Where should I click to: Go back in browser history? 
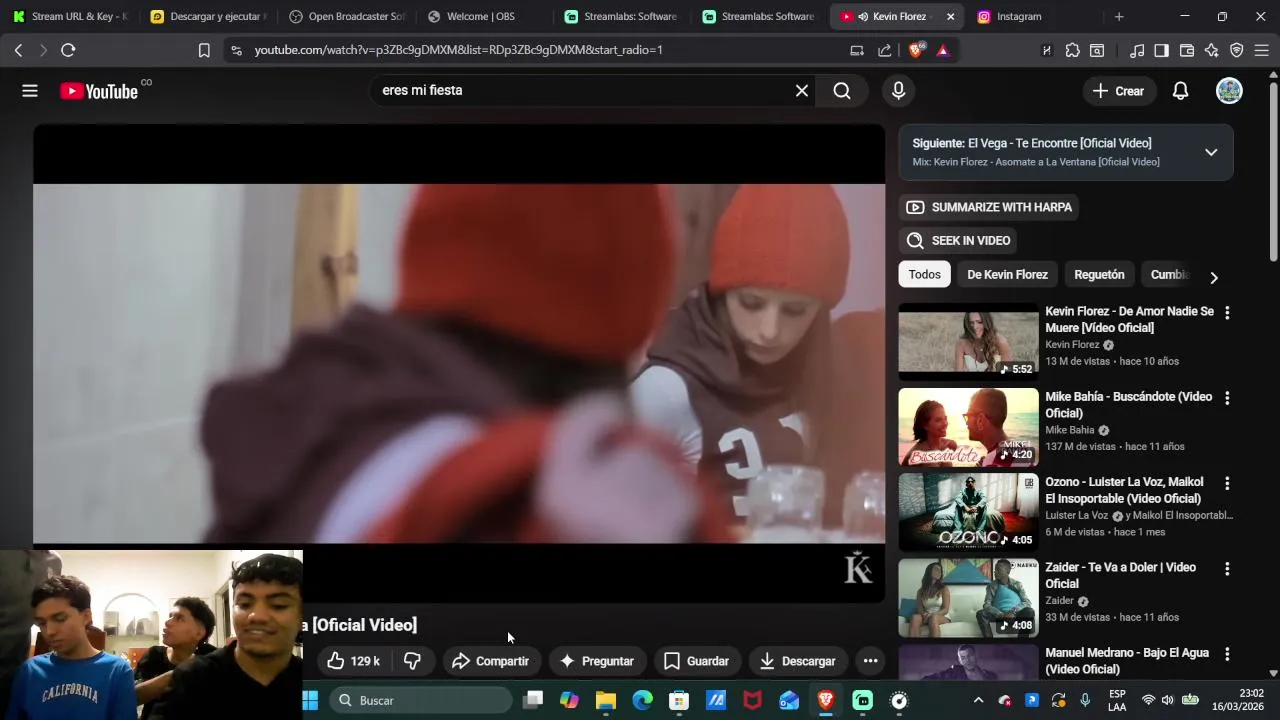[18, 50]
